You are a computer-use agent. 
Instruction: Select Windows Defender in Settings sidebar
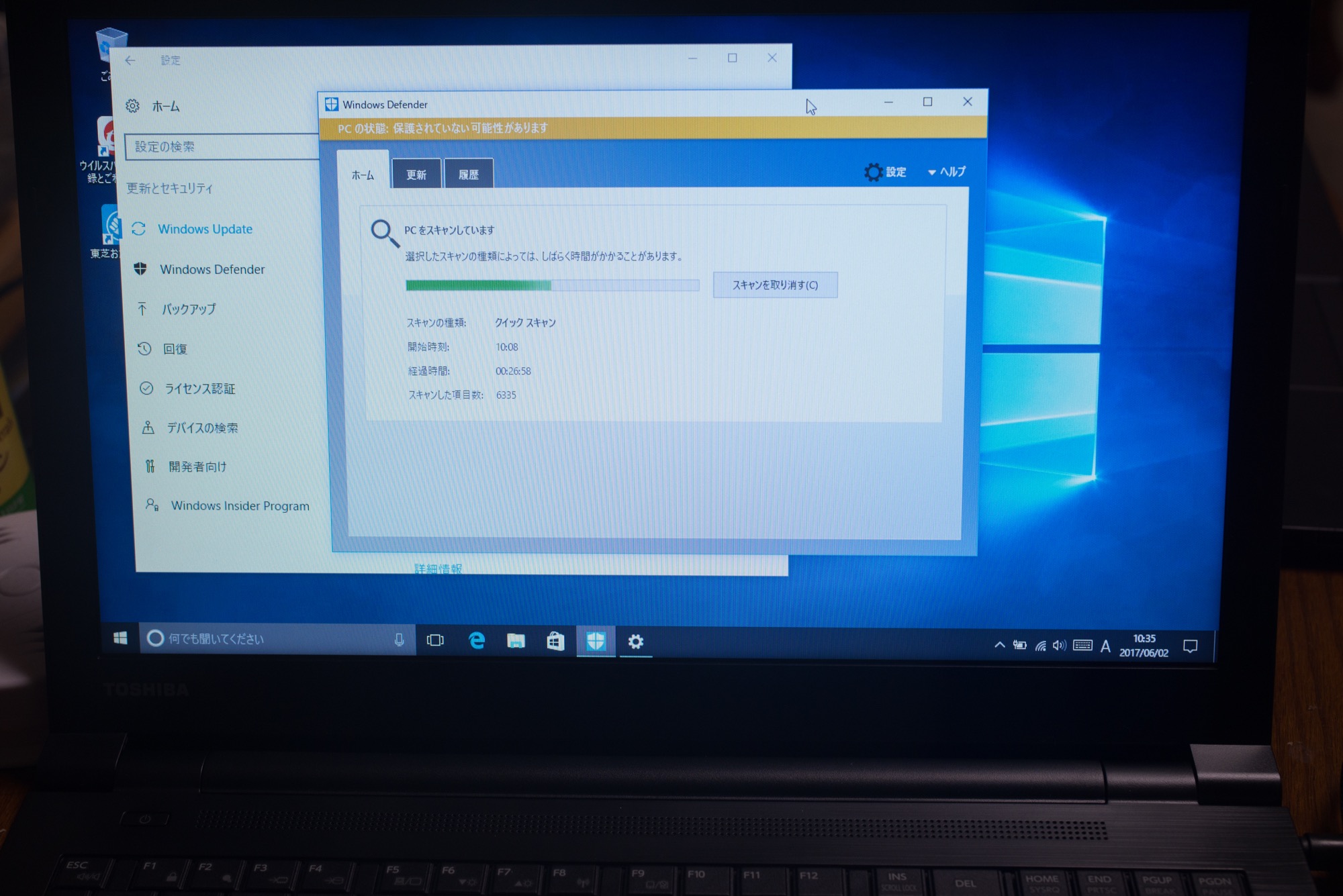coord(199,269)
